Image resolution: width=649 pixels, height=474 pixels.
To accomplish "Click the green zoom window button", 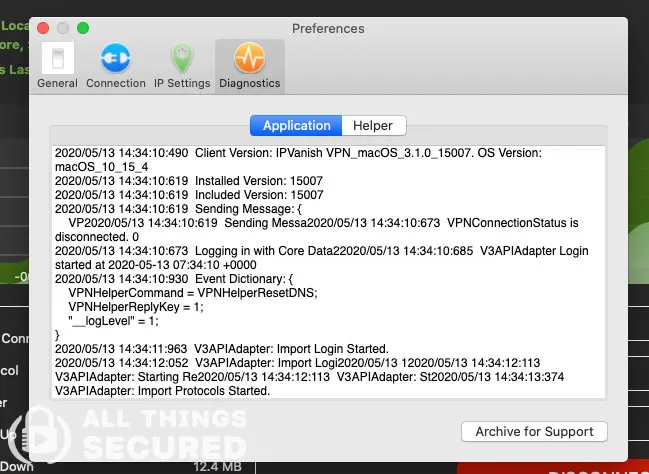I will (x=83, y=28).
